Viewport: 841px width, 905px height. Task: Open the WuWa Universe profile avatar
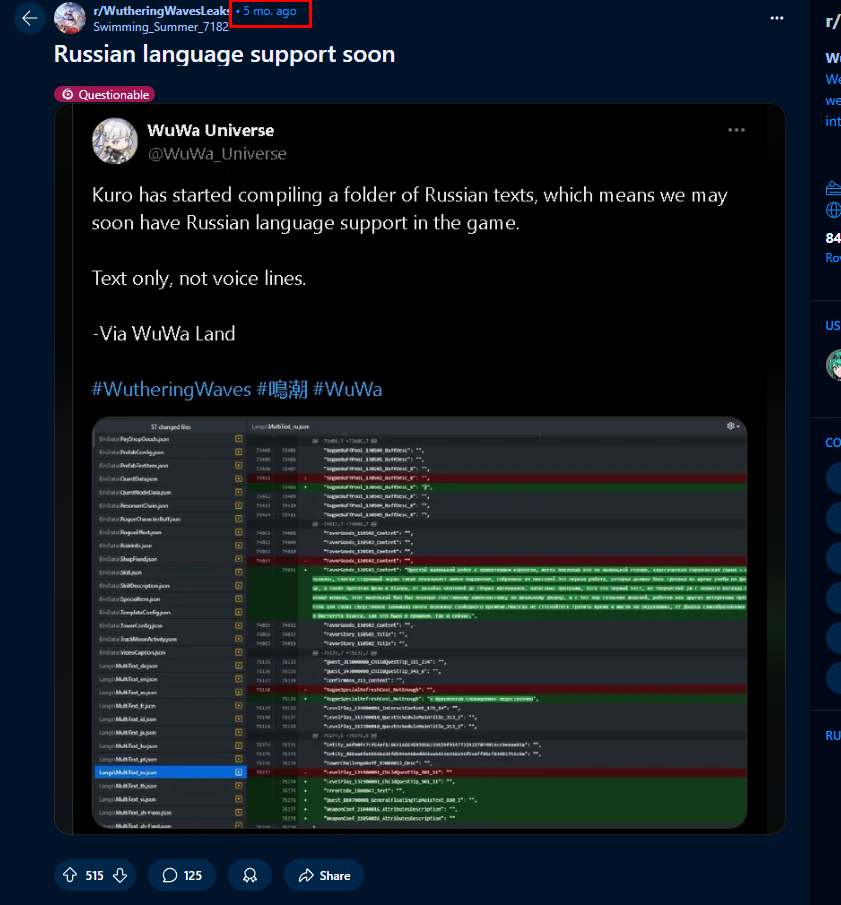tap(115, 141)
